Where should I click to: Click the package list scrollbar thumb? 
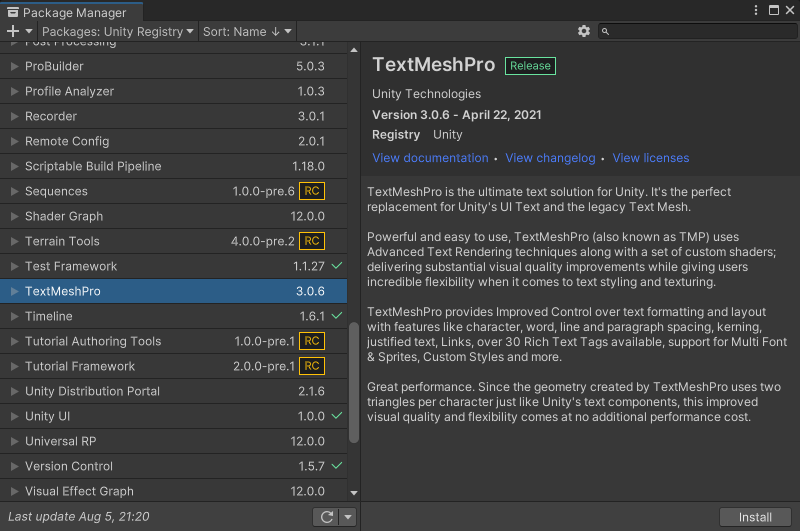[x=354, y=383]
